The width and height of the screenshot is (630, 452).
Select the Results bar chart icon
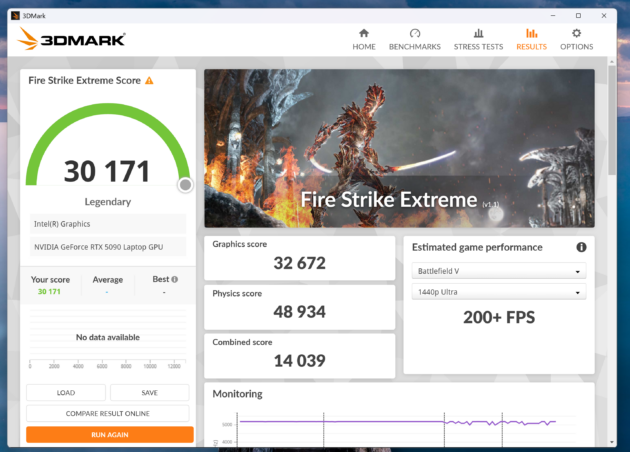click(x=532, y=33)
